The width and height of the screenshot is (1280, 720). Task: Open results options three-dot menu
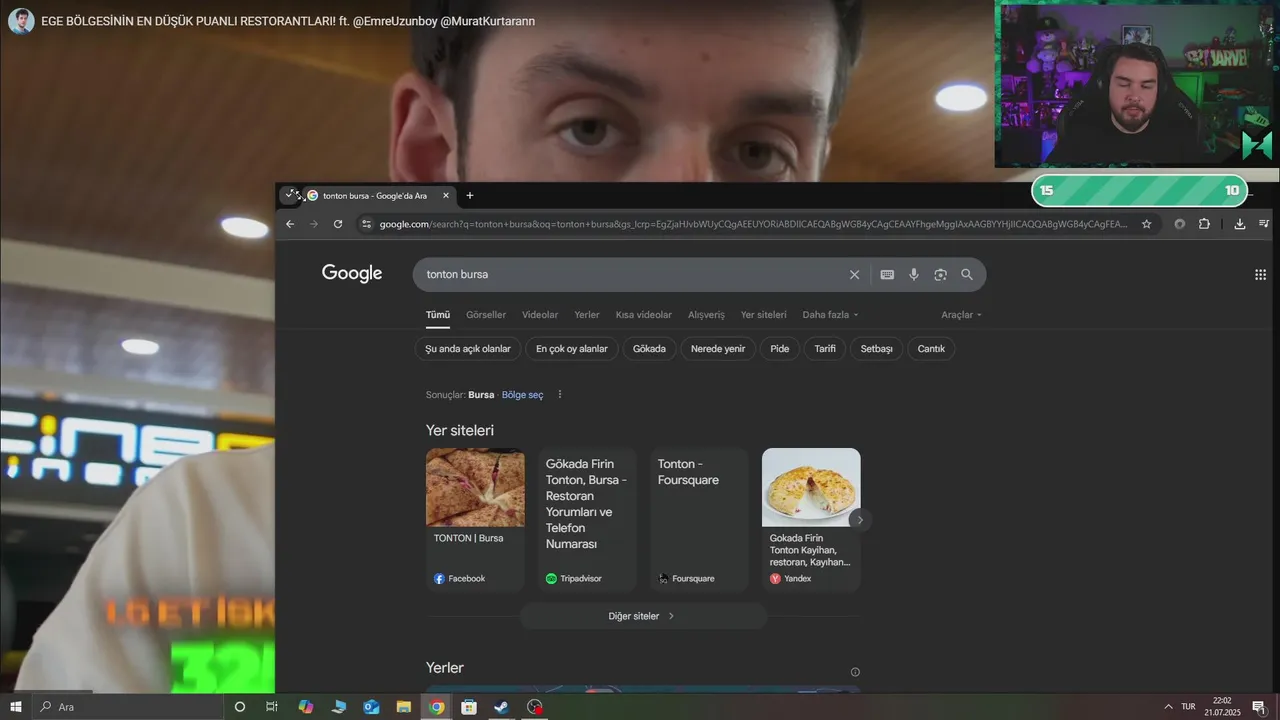coord(560,394)
